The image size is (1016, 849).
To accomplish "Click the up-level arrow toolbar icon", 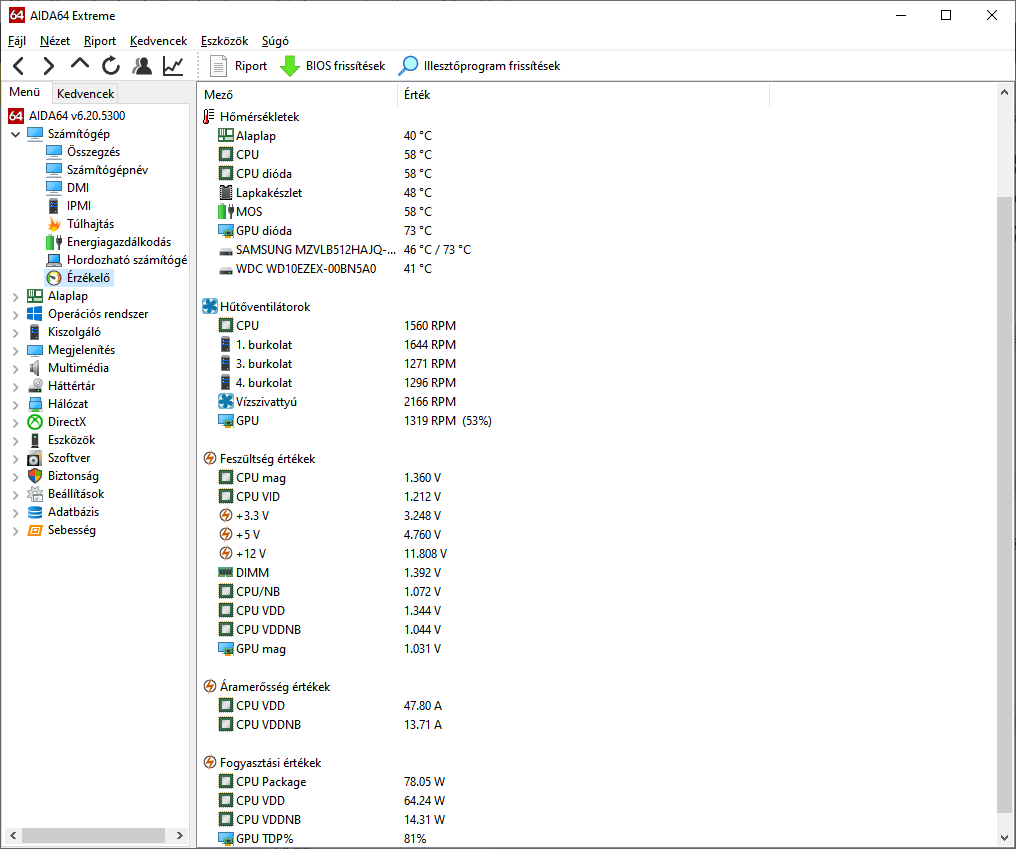I will tap(80, 64).
